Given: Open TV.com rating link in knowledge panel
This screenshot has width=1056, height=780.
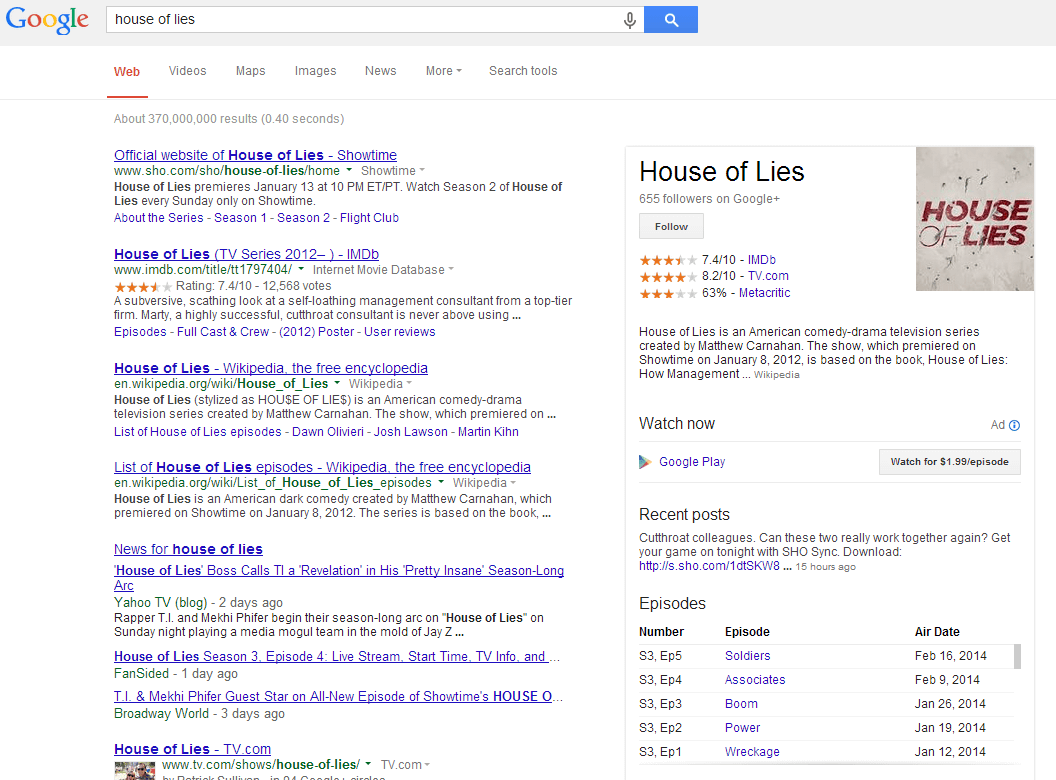Looking at the screenshot, I should 768,275.
